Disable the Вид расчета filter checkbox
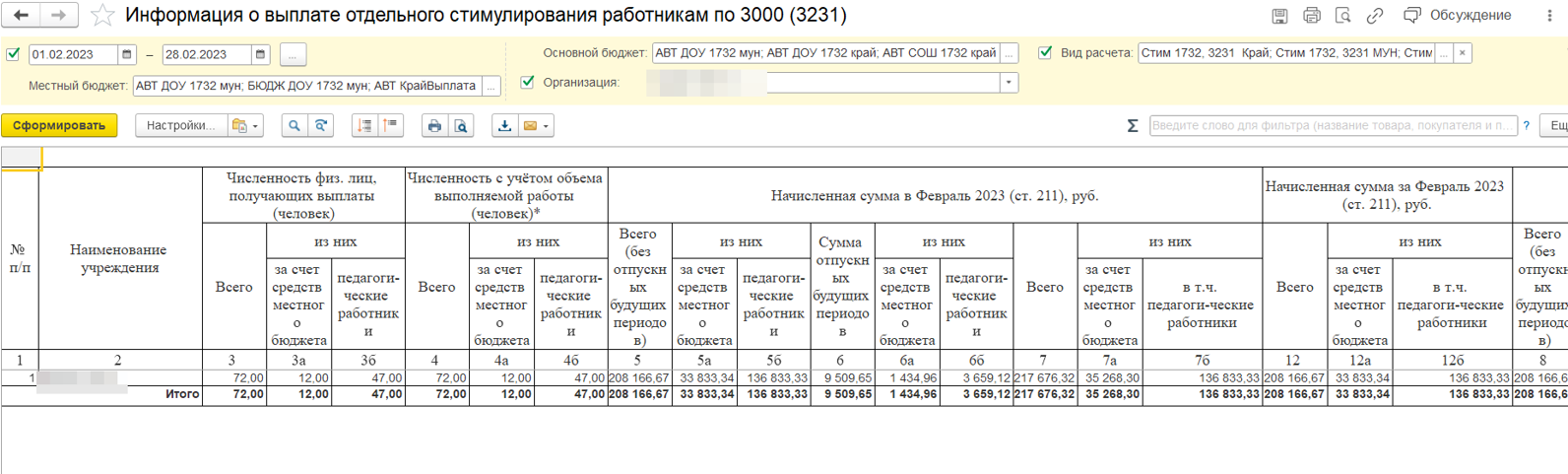Screen dimensions: 1568x474 [x=1045, y=52]
